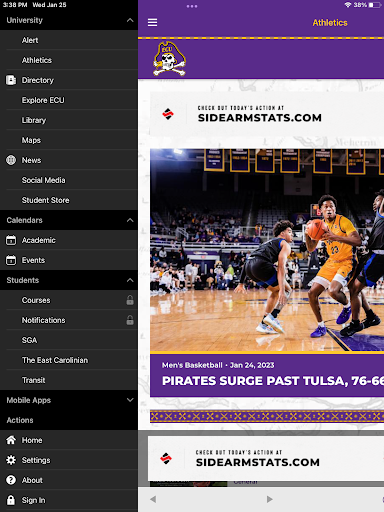Collapse the Calendars section chevron
384x512 pixels.
(x=130, y=220)
